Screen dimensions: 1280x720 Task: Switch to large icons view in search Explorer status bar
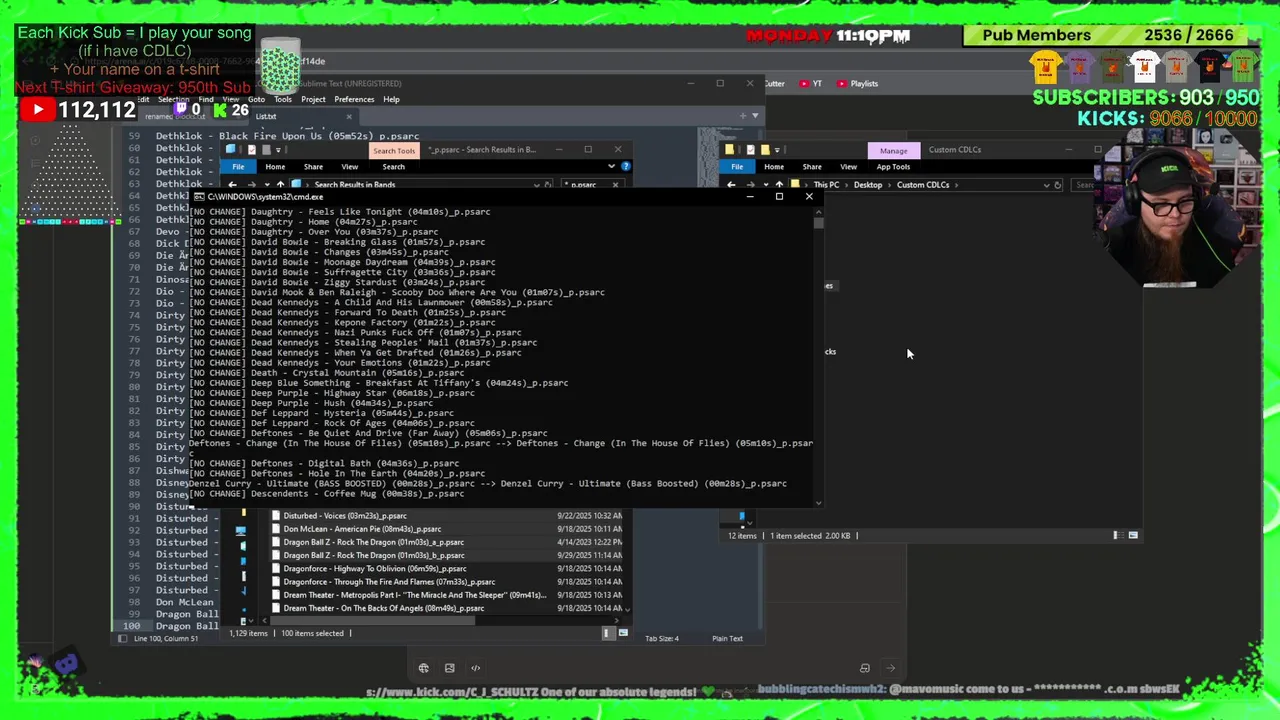coord(623,633)
